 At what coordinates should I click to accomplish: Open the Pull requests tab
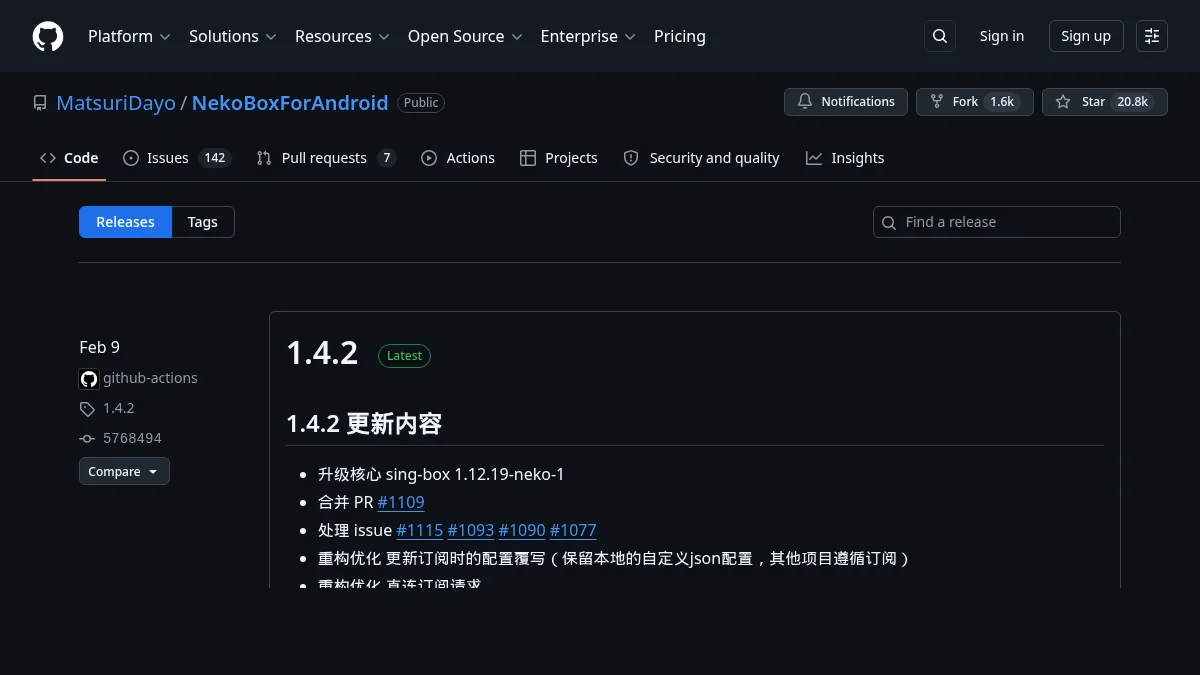[x=326, y=158]
